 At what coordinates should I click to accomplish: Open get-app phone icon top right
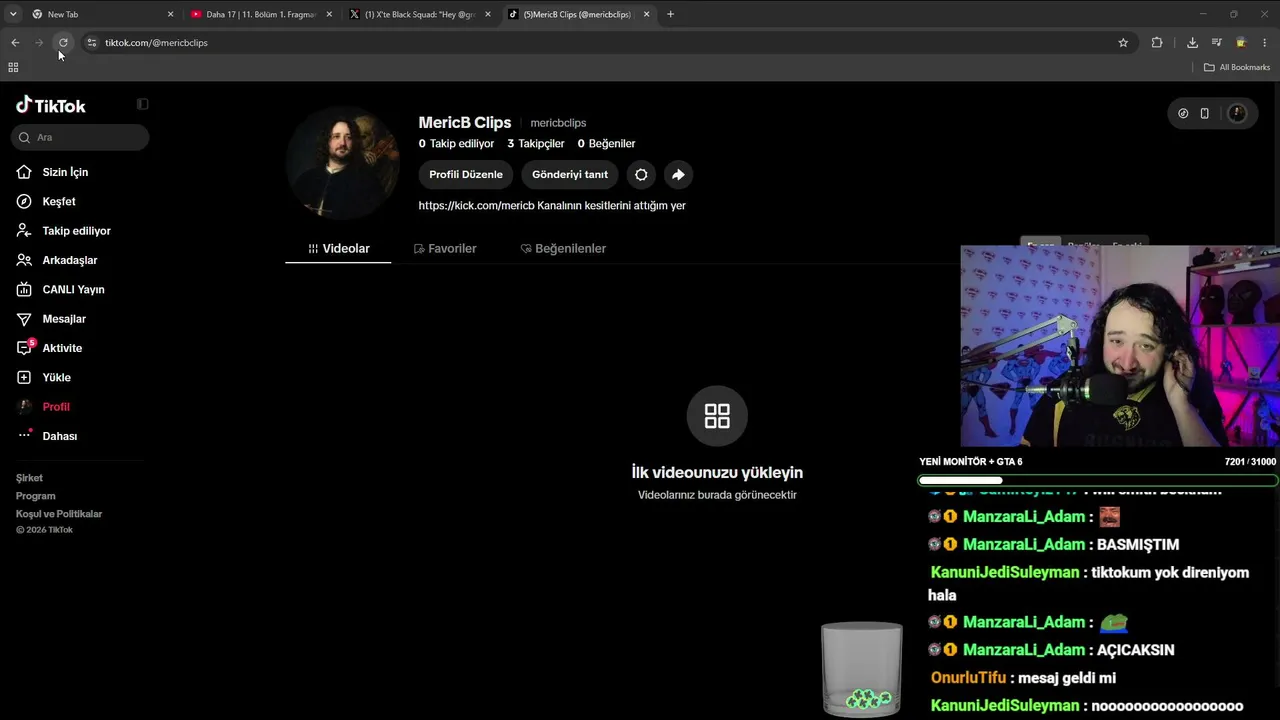(x=1204, y=113)
